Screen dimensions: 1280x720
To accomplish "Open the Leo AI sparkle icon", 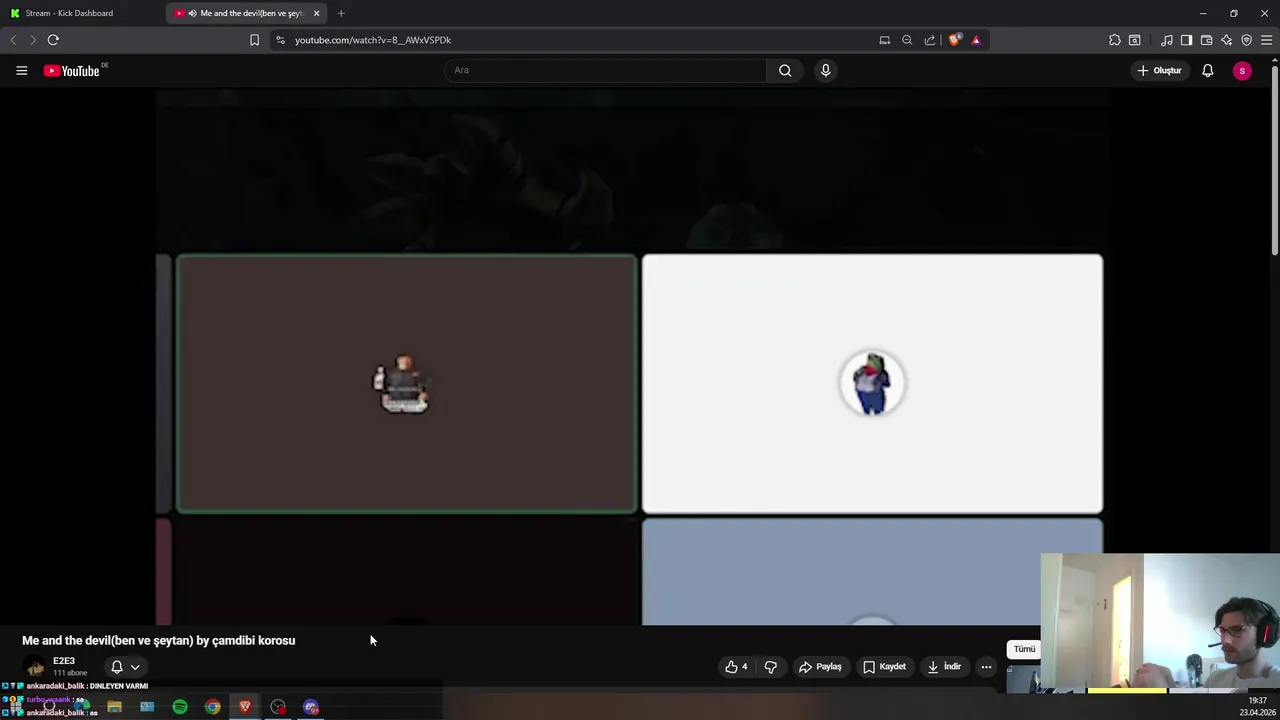I will tap(1226, 40).
